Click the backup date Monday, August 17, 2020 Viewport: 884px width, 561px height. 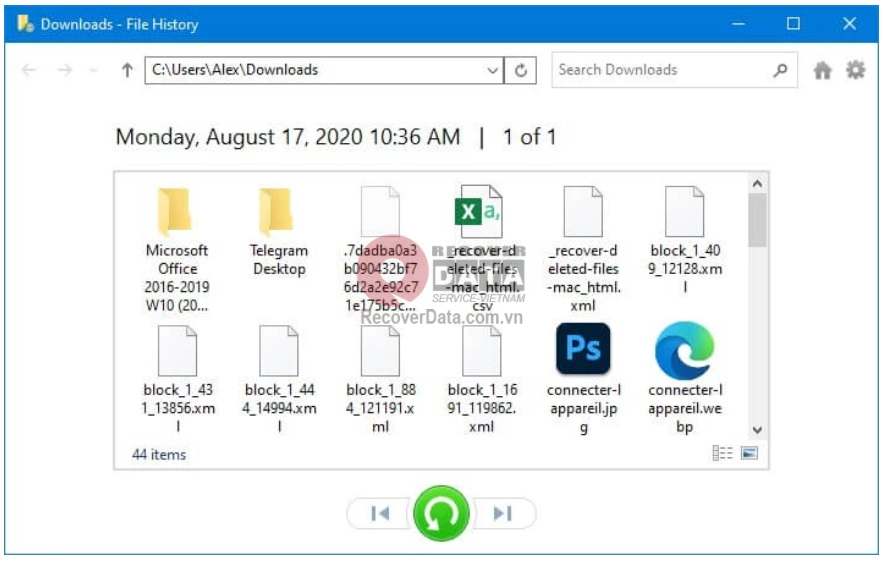click(x=288, y=137)
